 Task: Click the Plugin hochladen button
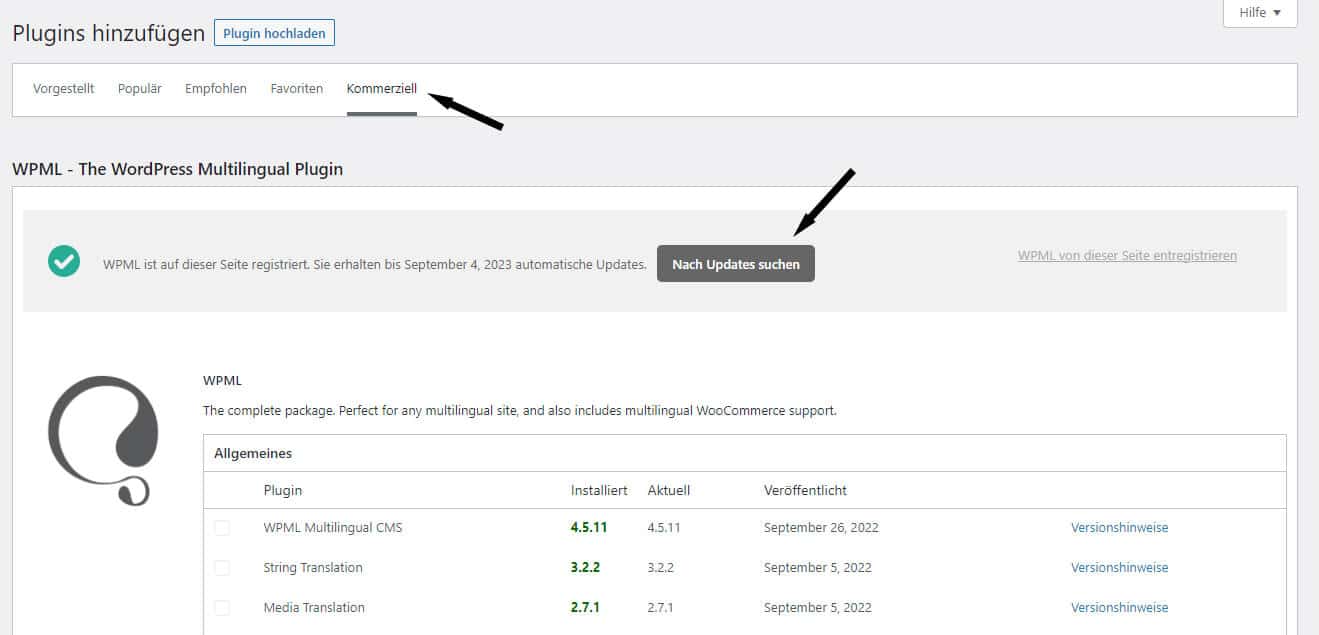[x=274, y=33]
